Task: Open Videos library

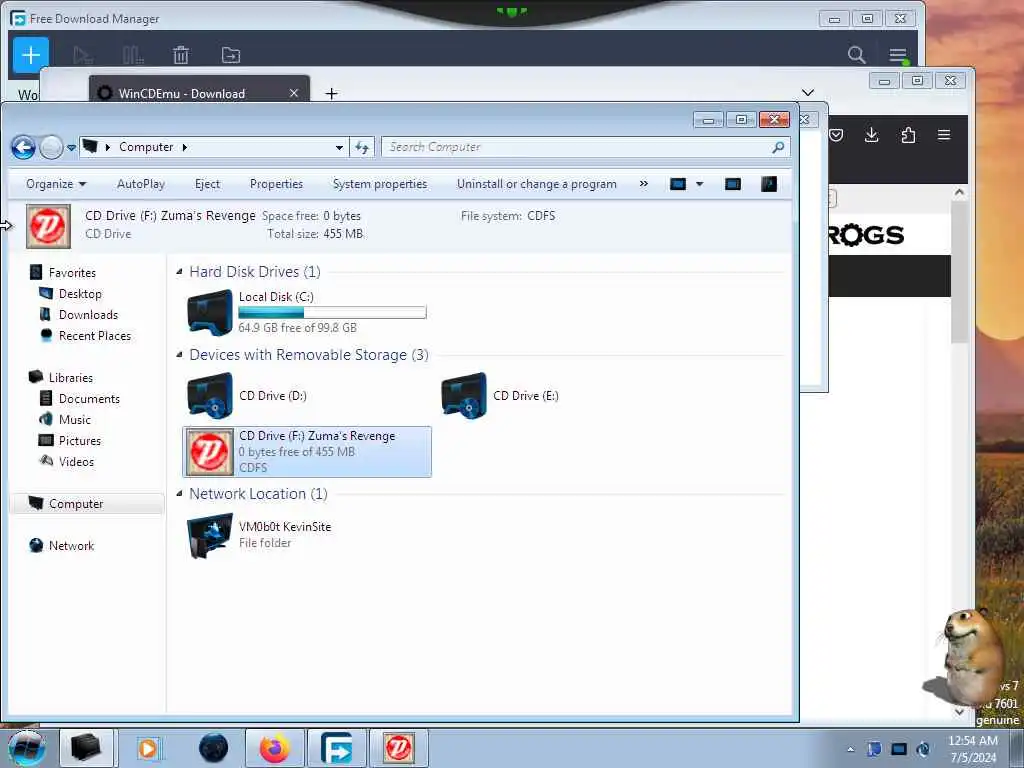Action: 67,462
